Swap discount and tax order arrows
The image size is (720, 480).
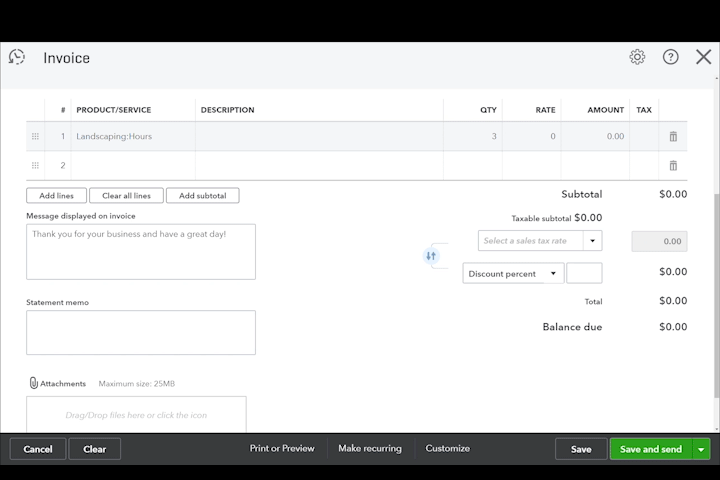coord(431,256)
